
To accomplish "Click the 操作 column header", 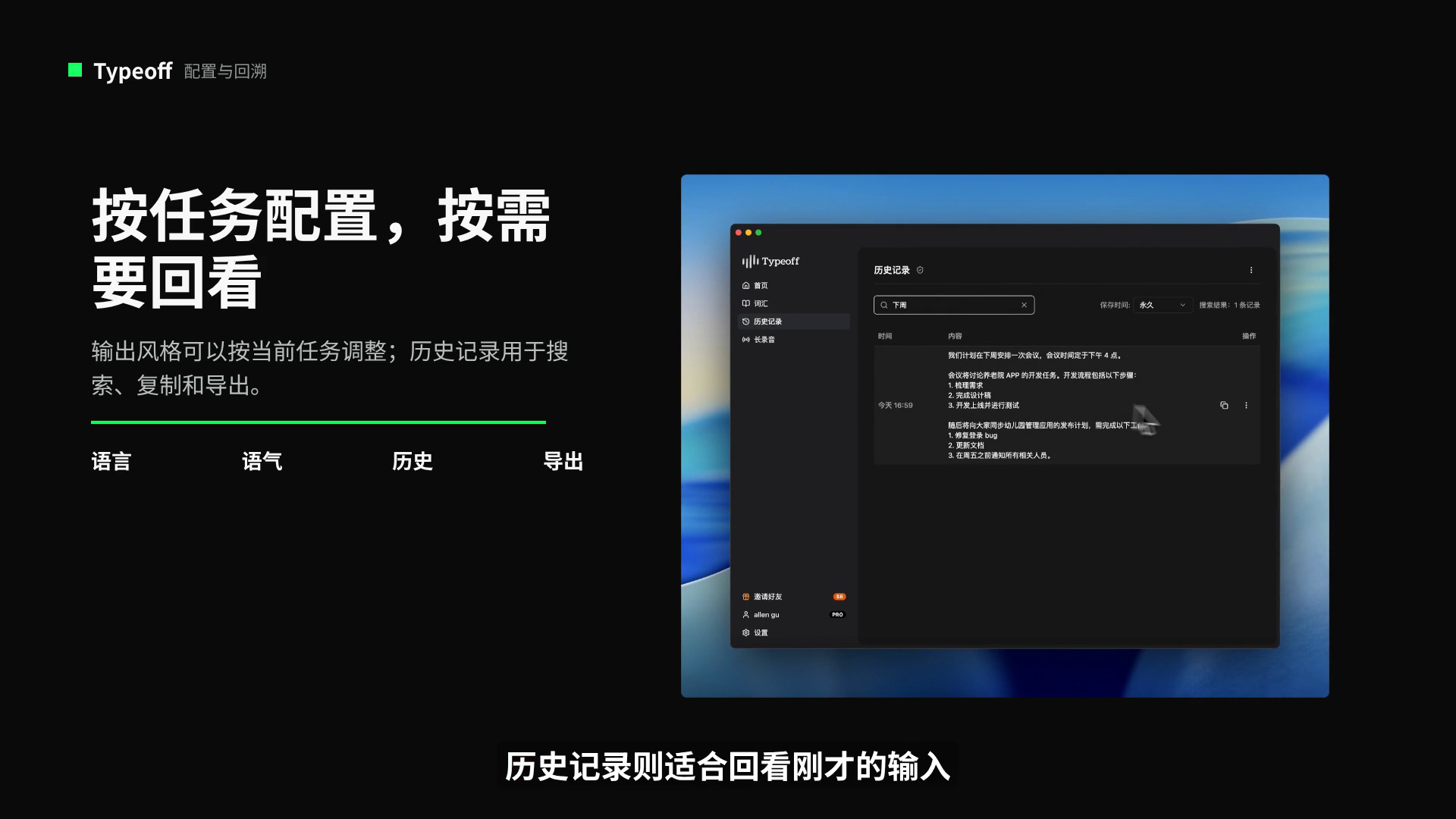I will 1249,336.
